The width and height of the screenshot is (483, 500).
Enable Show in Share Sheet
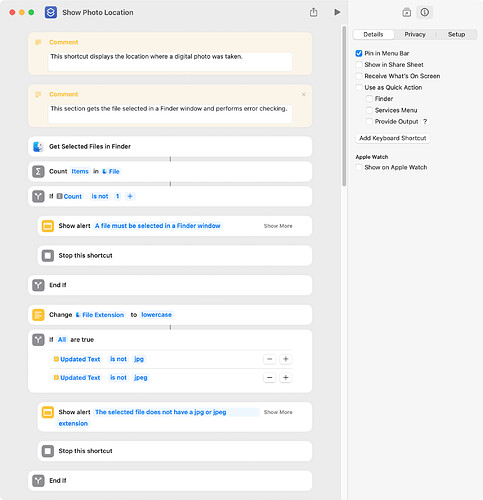[x=359, y=65]
